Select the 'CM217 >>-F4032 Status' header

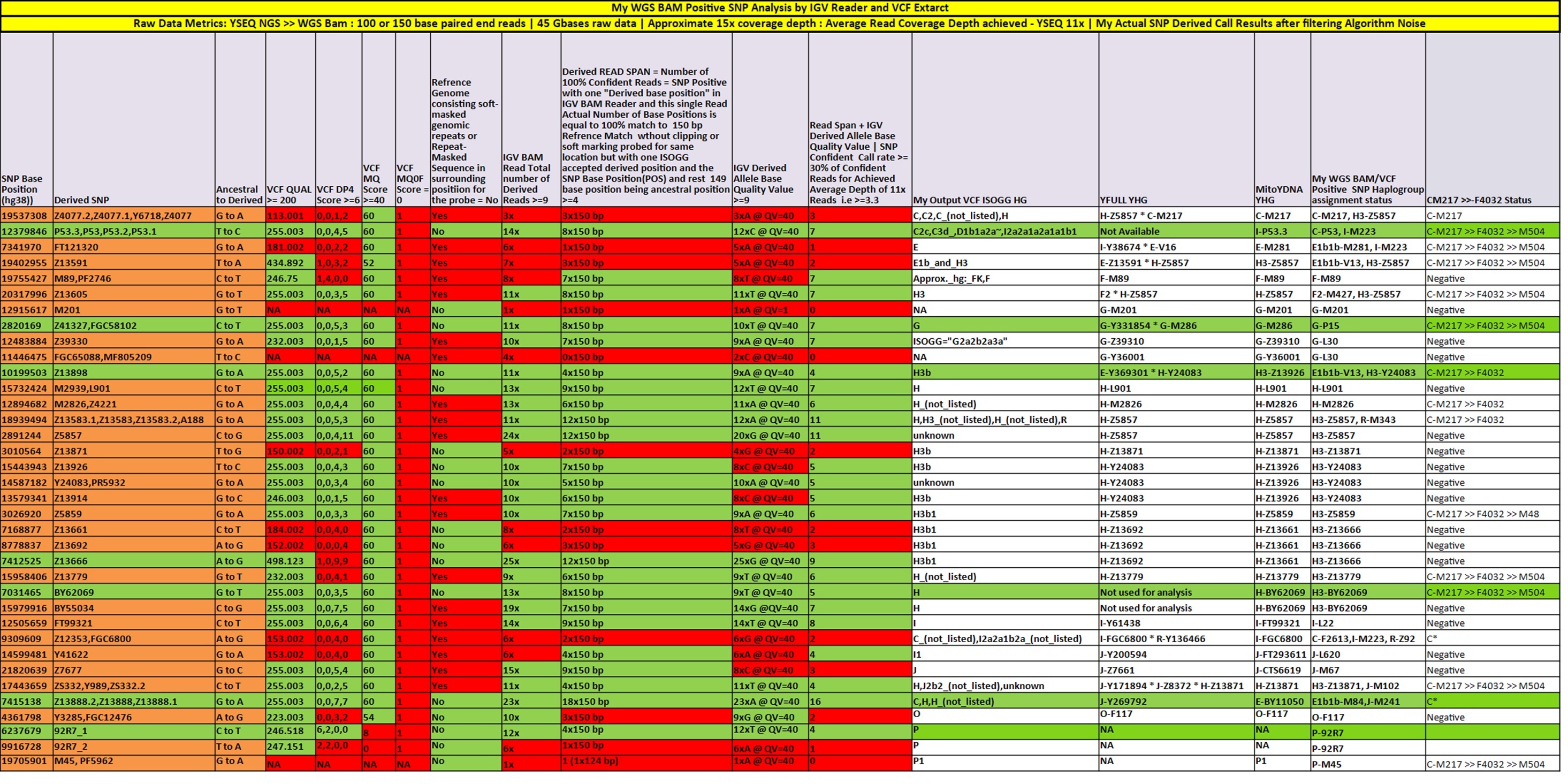coord(1493,120)
